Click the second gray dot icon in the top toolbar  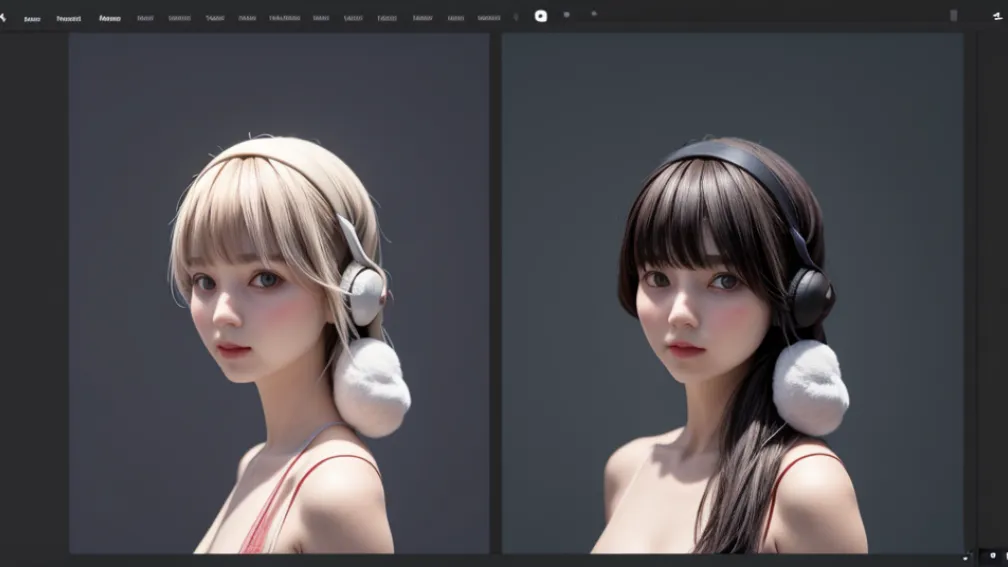(594, 14)
